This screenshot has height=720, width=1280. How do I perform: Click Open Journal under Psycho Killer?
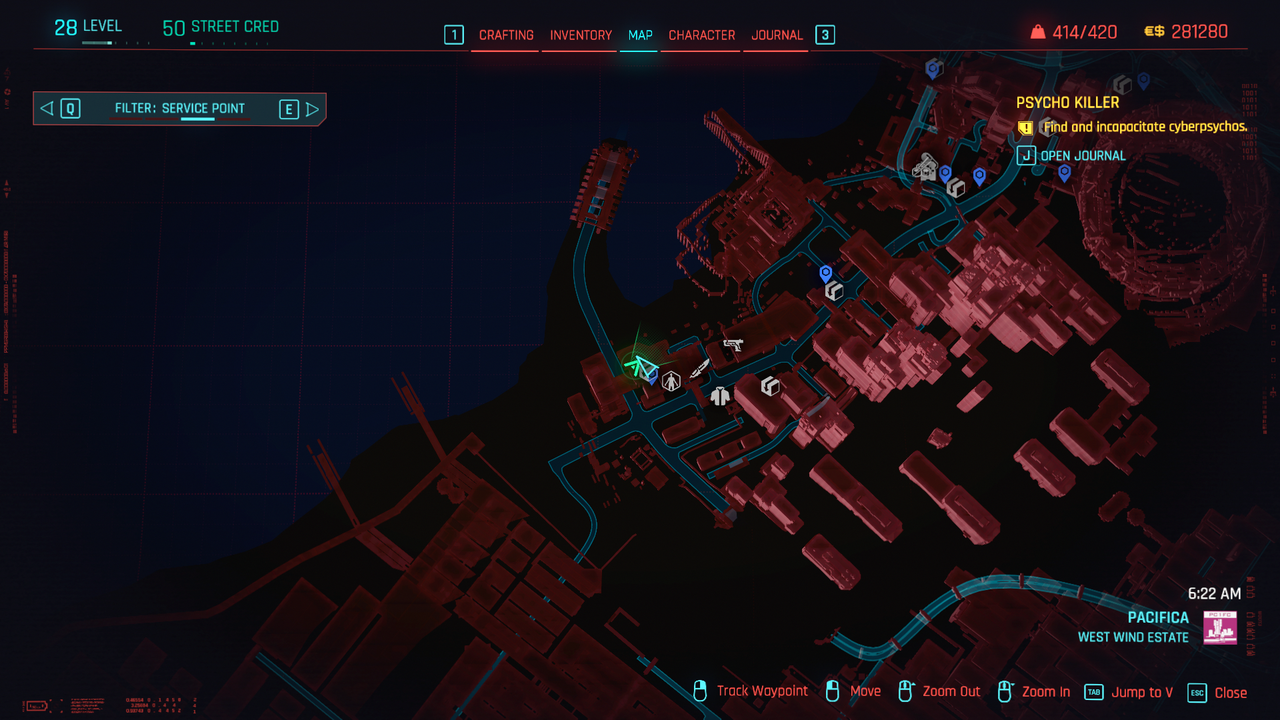1082,155
